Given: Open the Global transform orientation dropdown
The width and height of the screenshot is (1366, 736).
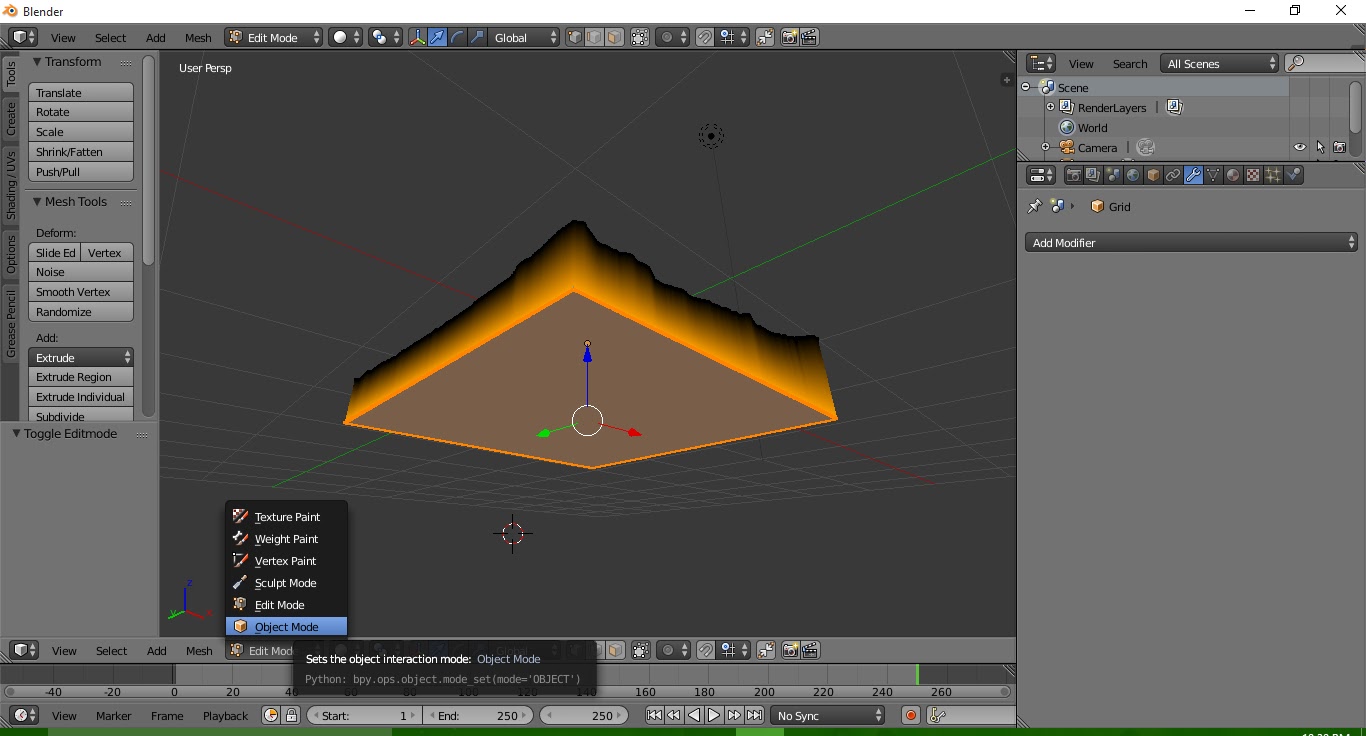Looking at the screenshot, I should point(521,37).
